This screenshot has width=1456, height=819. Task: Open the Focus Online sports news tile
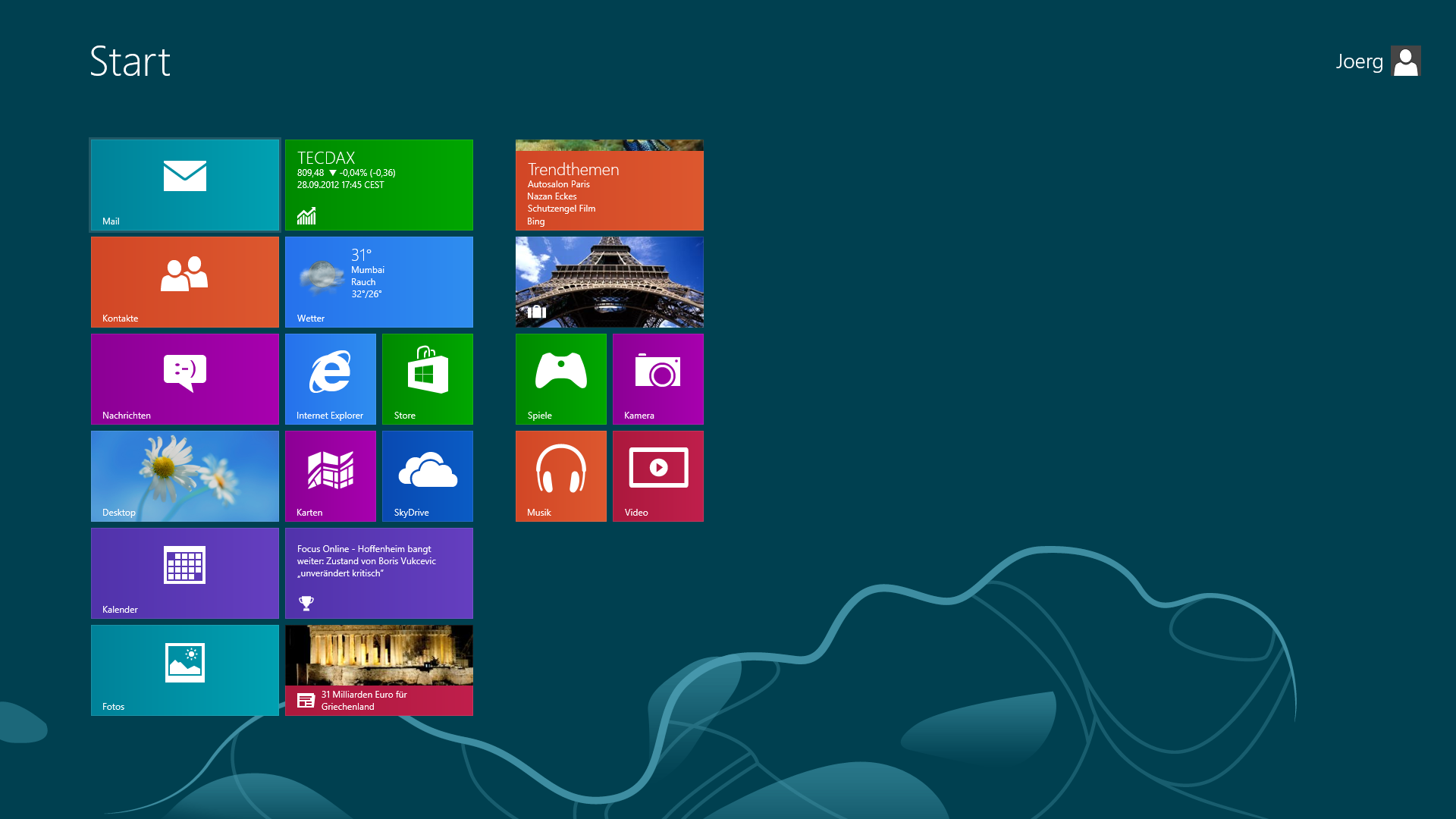pos(379,573)
